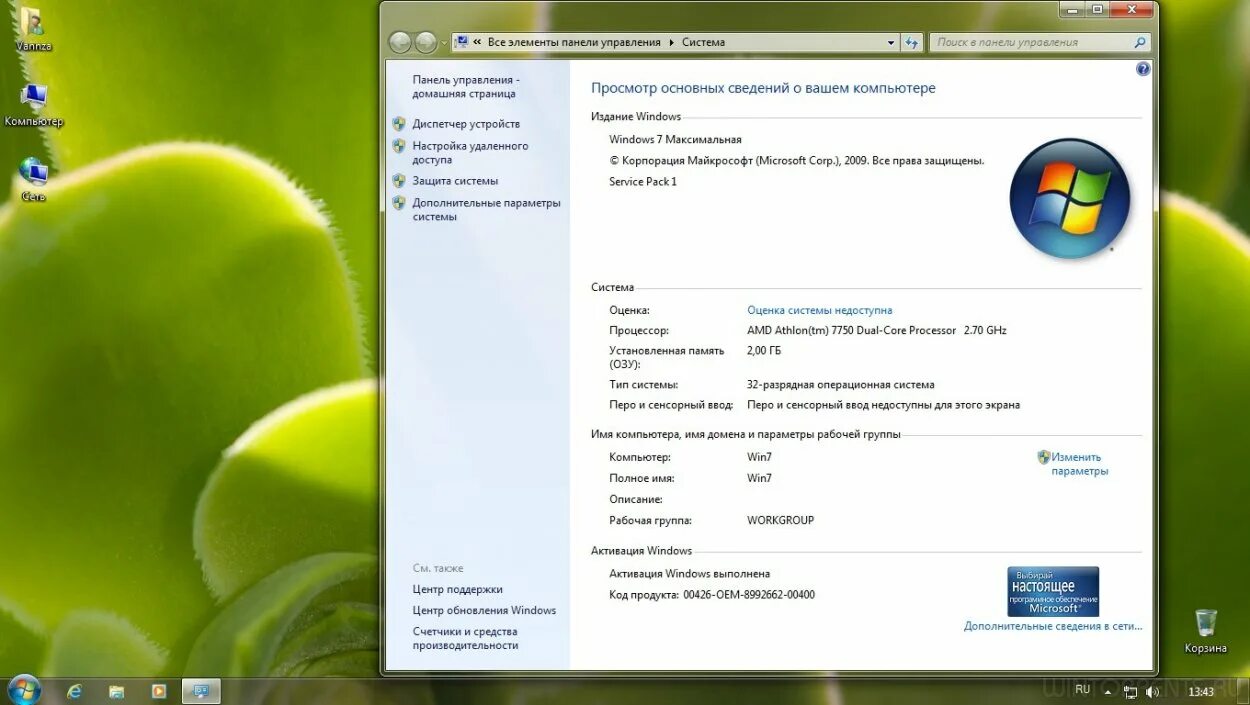The height and width of the screenshot is (705, 1250).
Task: Click the RU language indicator
Action: click(1082, 689)
